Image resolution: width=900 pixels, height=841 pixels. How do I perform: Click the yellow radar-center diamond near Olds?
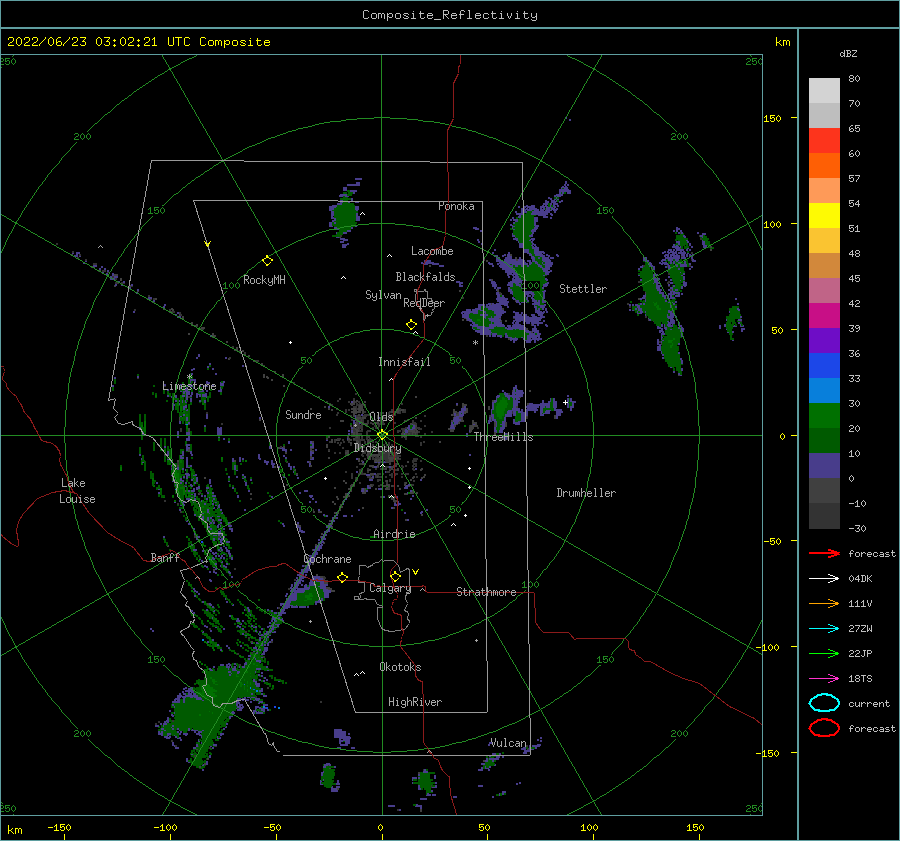(x=382, y=435)
